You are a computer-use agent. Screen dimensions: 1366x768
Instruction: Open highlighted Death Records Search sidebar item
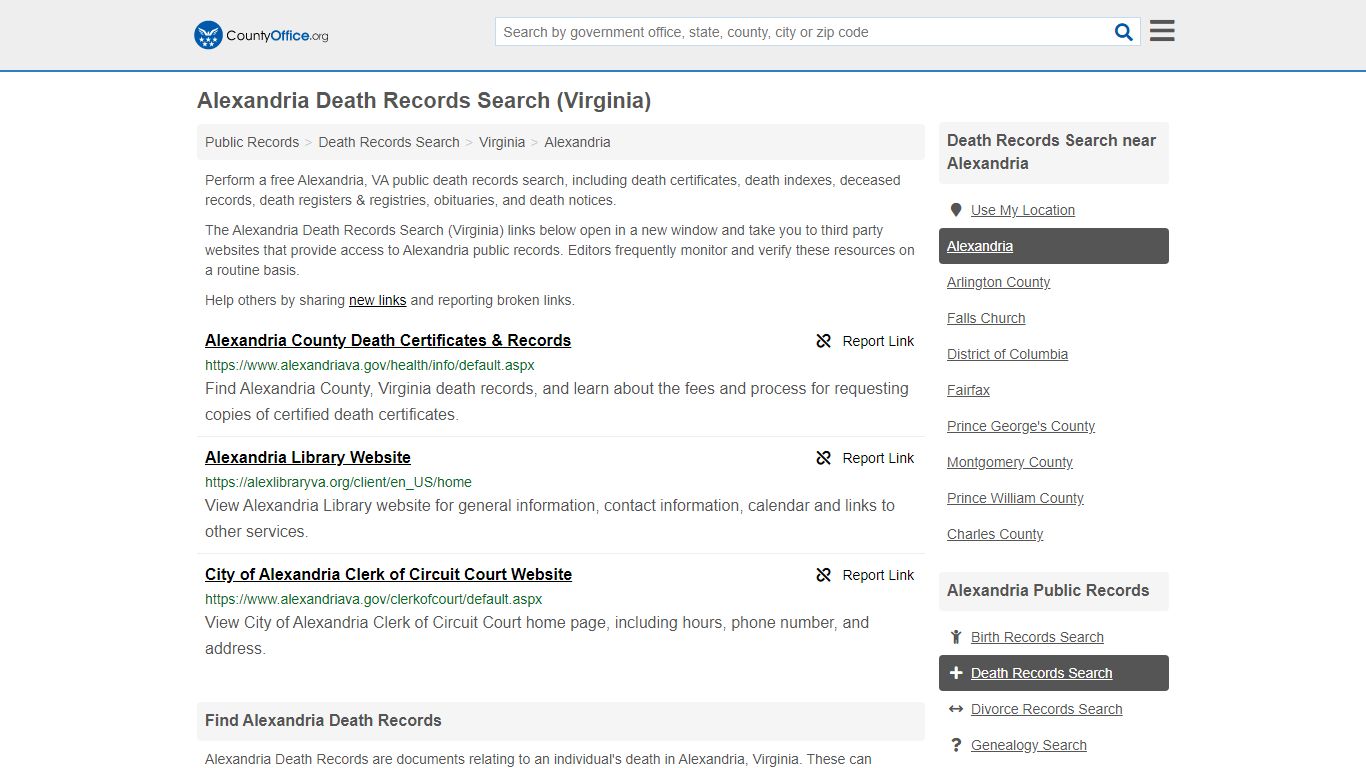click(x=1054, y=673)
